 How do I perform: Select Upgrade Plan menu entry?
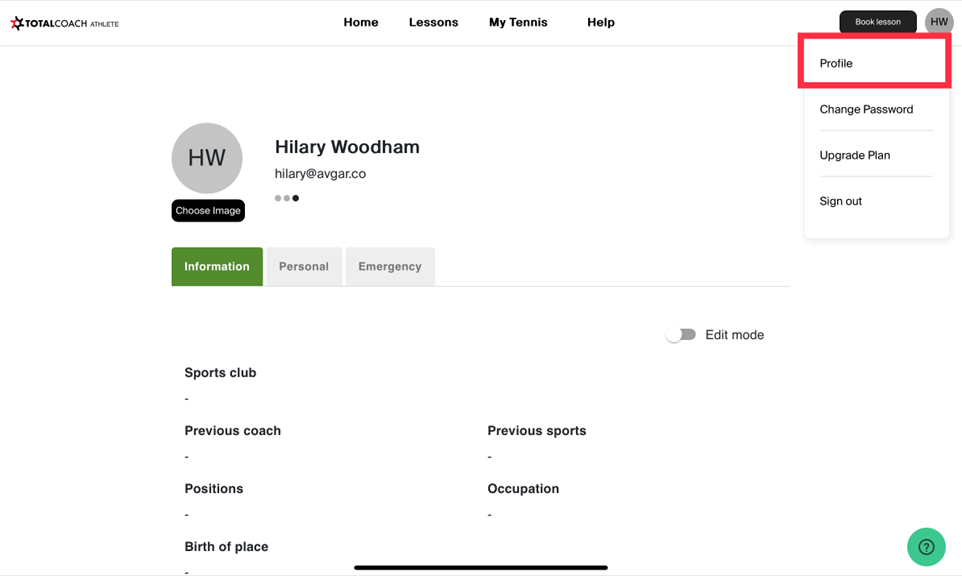[x=855, y=155]
